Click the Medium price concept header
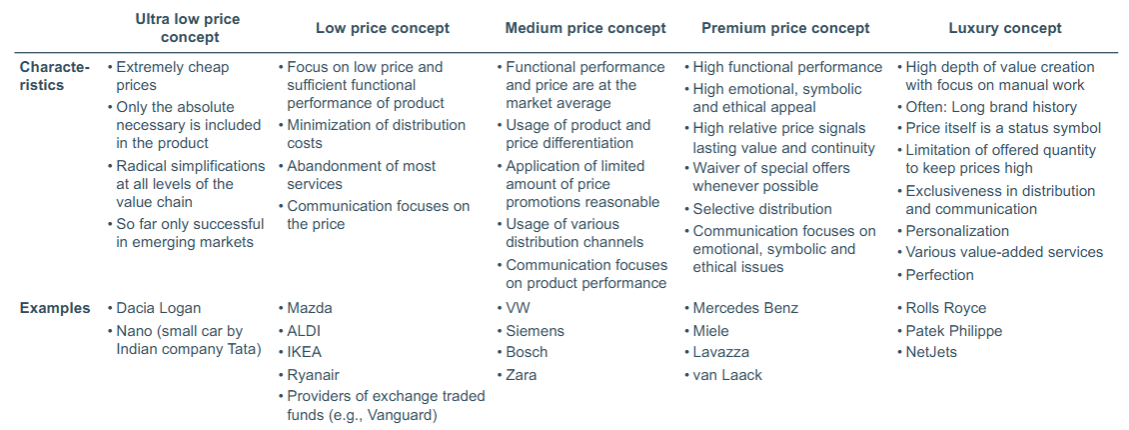The height and width of the screenshot is (430, 1129). pyautogui.click(x=585, y=28)
